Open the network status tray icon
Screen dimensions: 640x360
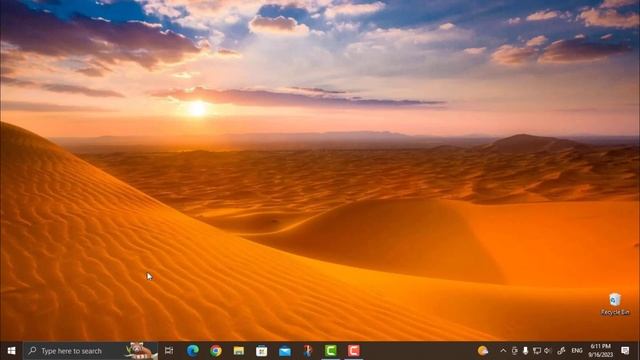point(537,351)
